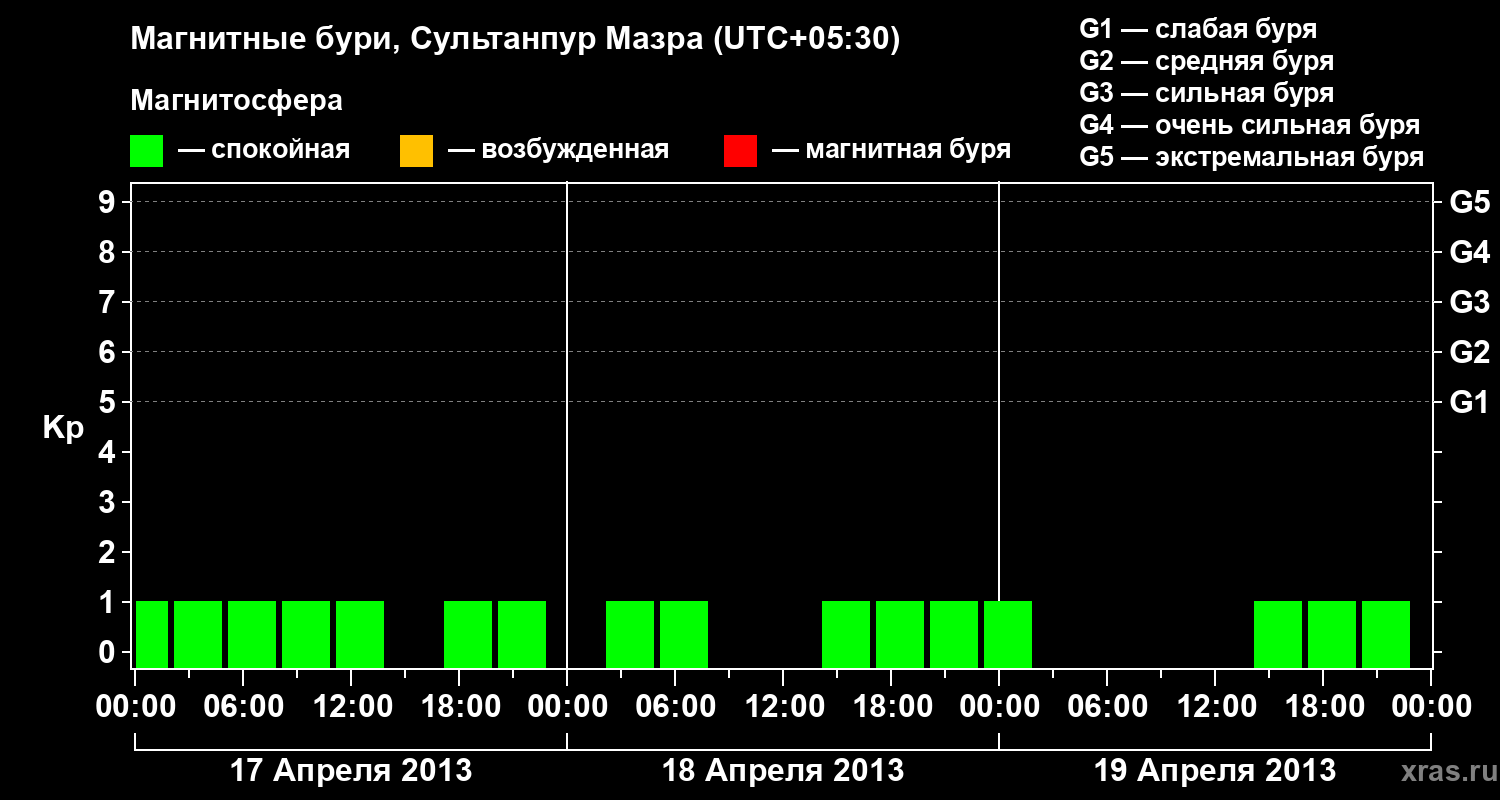Image resolution: width=1500 pixels, height=800 pixels.
Task: Click the G1 — слабая буря legend line
Action: tap(1198, 29)
